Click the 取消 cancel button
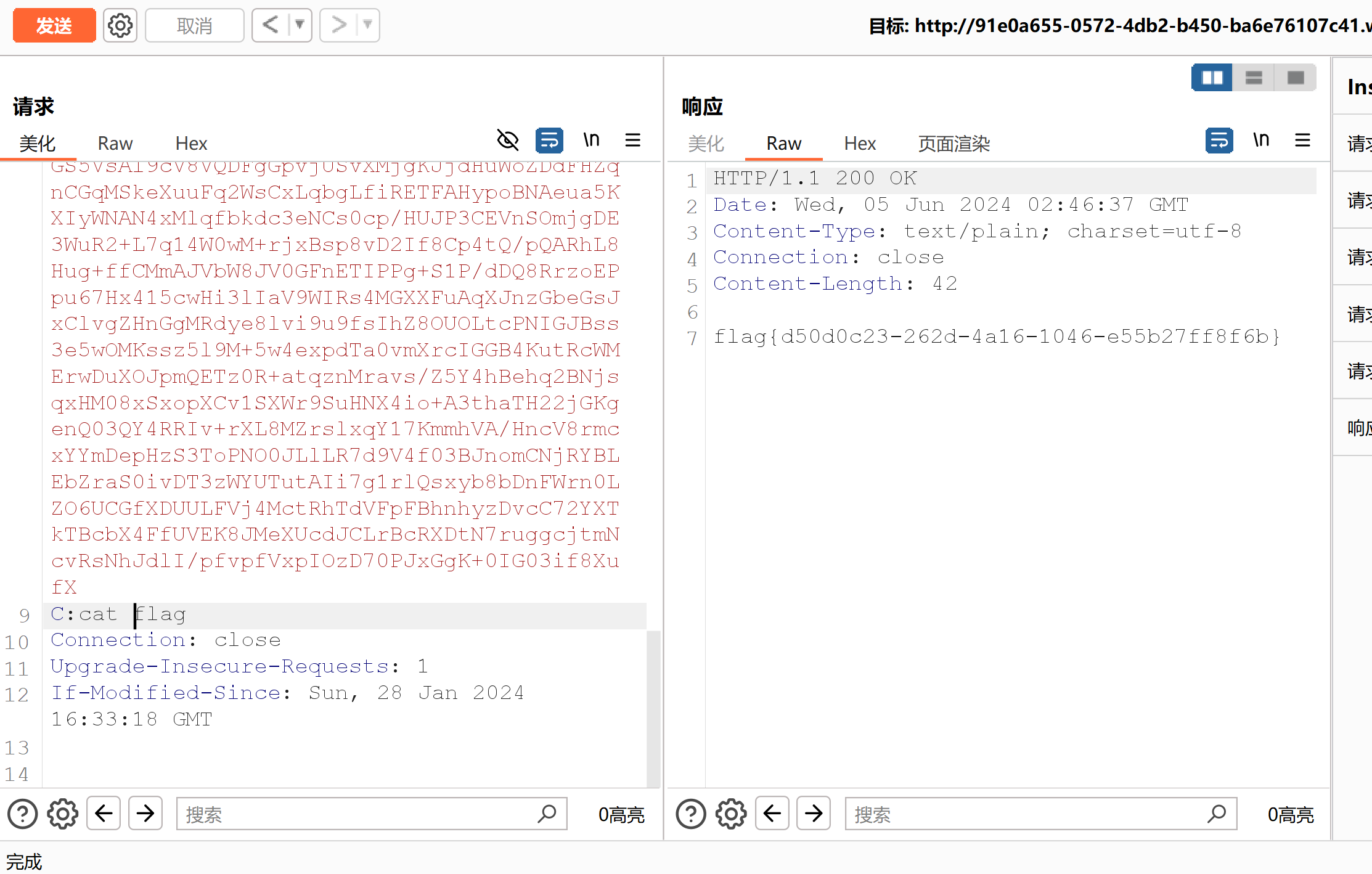 click(x=194, y=25)
